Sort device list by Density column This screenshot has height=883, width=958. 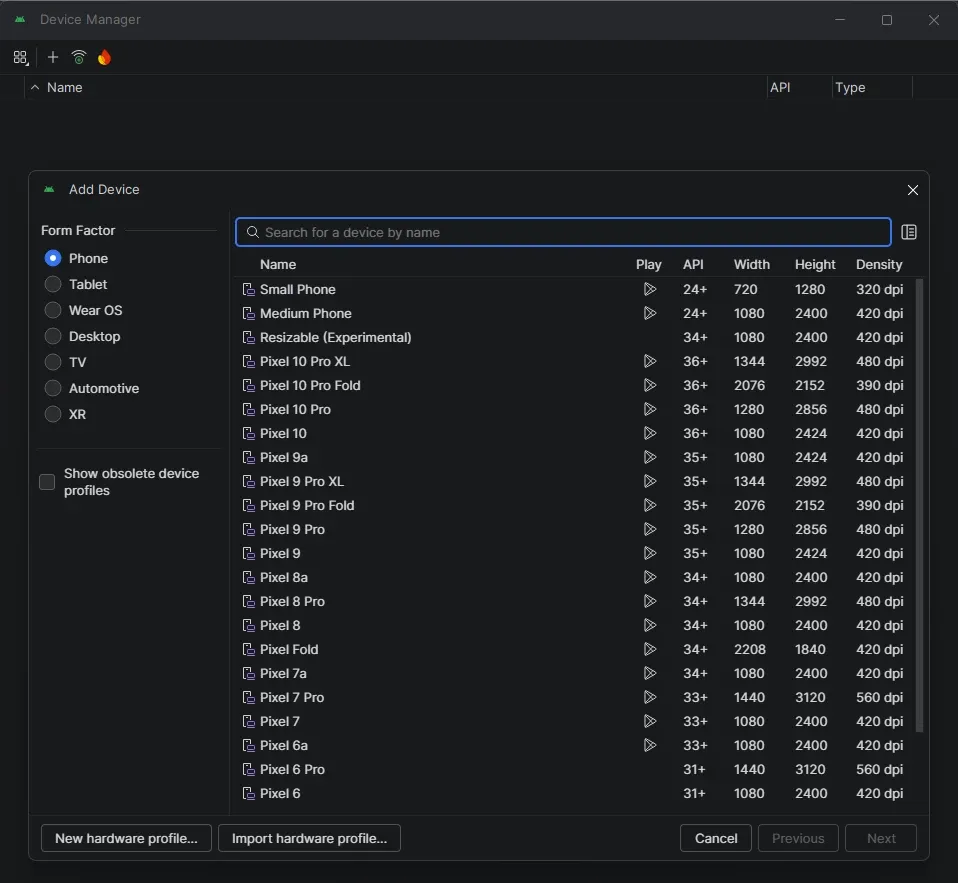pos(879,265)
